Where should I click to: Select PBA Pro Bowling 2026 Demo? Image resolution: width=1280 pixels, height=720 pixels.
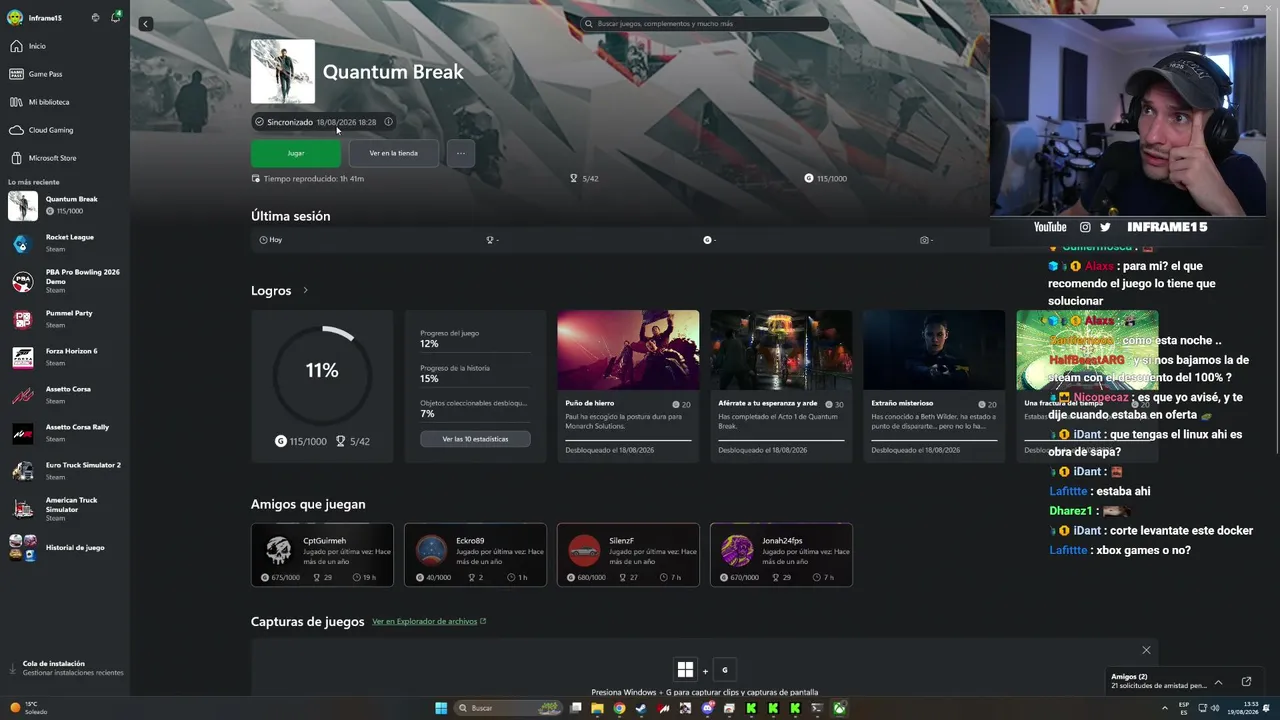(65, 281)
